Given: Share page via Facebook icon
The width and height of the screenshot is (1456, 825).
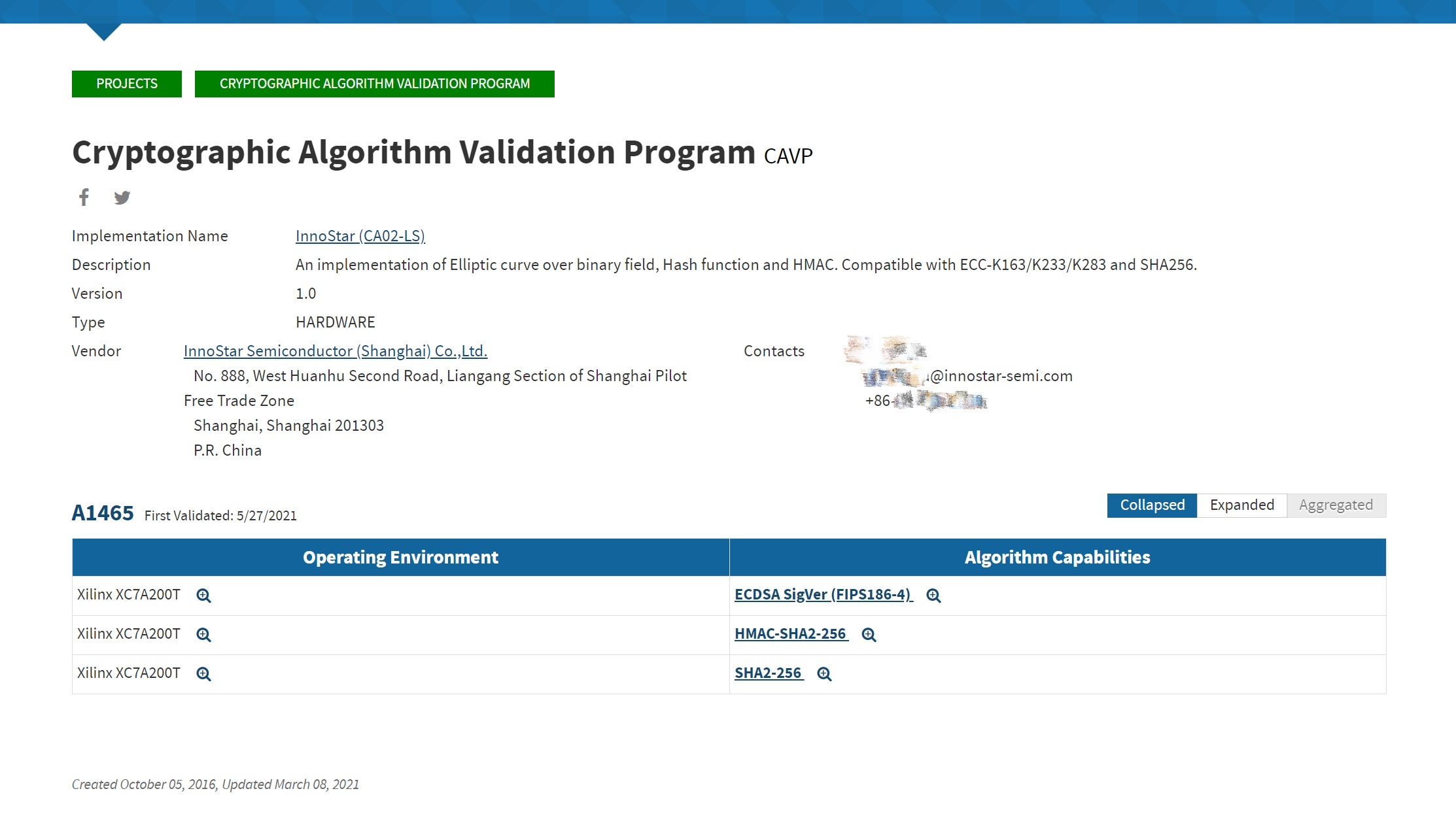Looking at the screenshot, I should [84, 197].
